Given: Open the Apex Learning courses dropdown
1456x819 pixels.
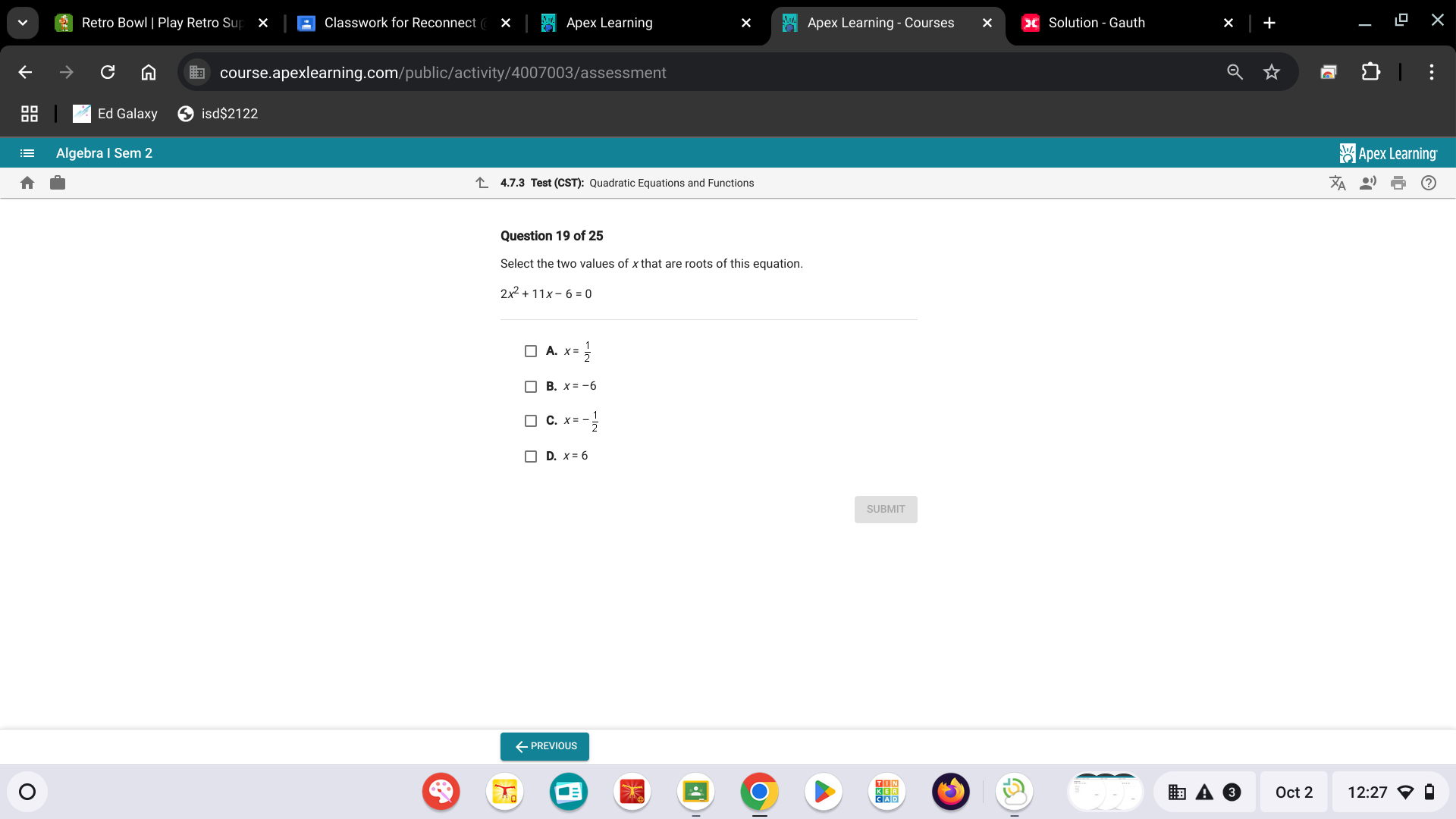Looking at the screenshot, I should pos(27,152).
